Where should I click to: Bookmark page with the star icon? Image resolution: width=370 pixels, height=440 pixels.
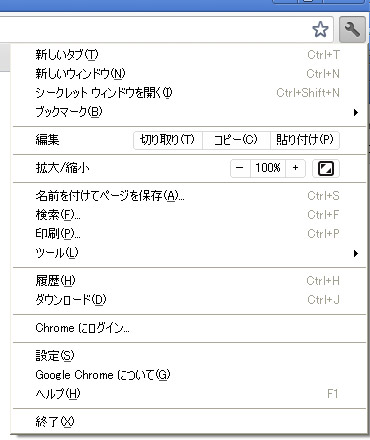click(320, 29)
